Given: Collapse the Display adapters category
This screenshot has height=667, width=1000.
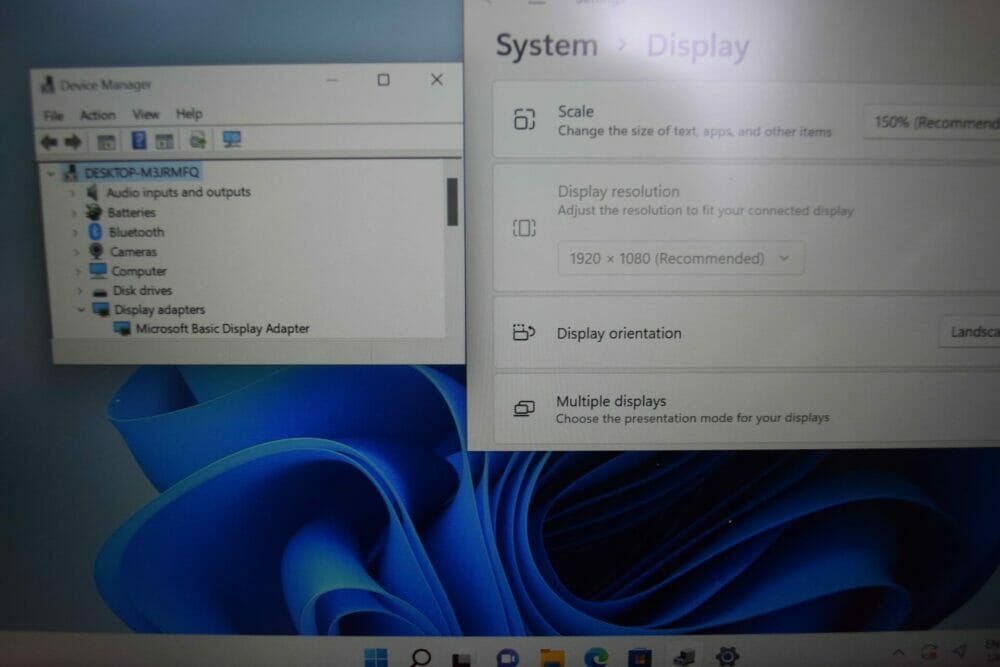Looking at the screenshot, I should pos(81,310).
